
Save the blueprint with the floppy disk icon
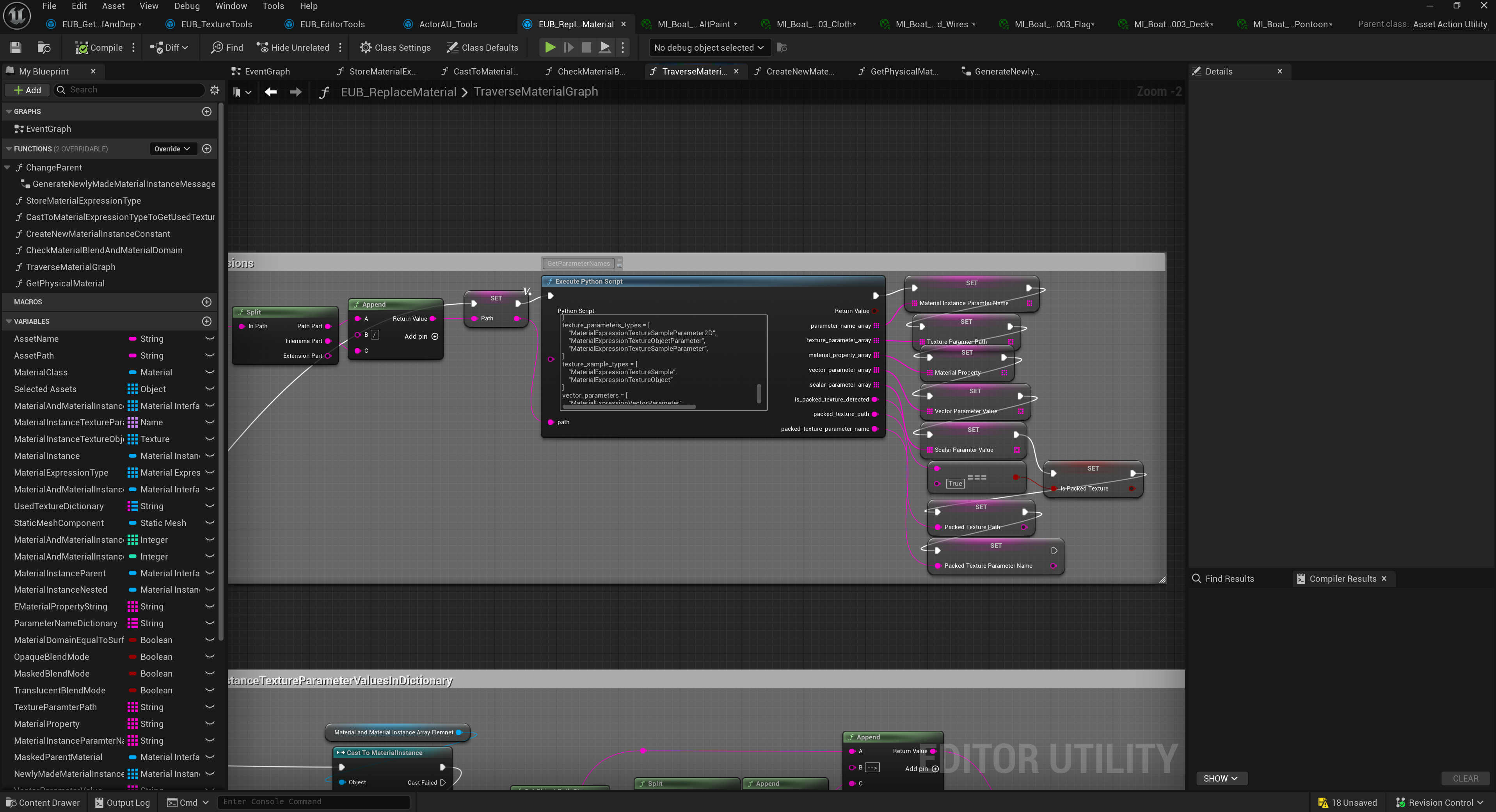click(16, 48)
